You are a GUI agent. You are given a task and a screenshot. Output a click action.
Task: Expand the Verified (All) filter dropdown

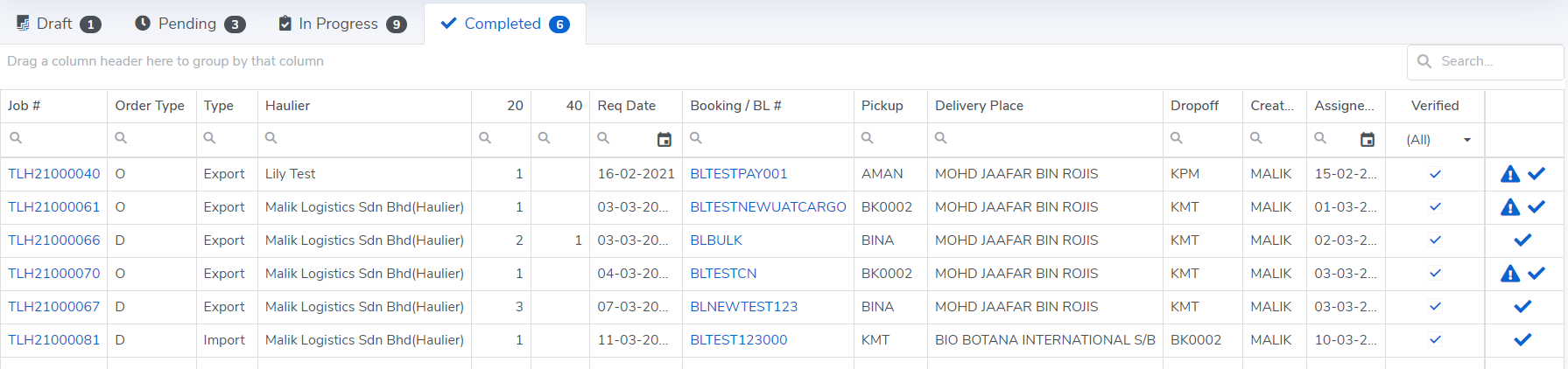point(1466,140)
